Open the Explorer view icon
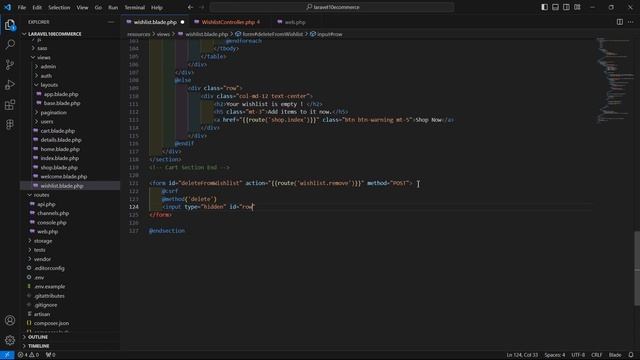This screenshot has width=640, height=360. (10, 25)
